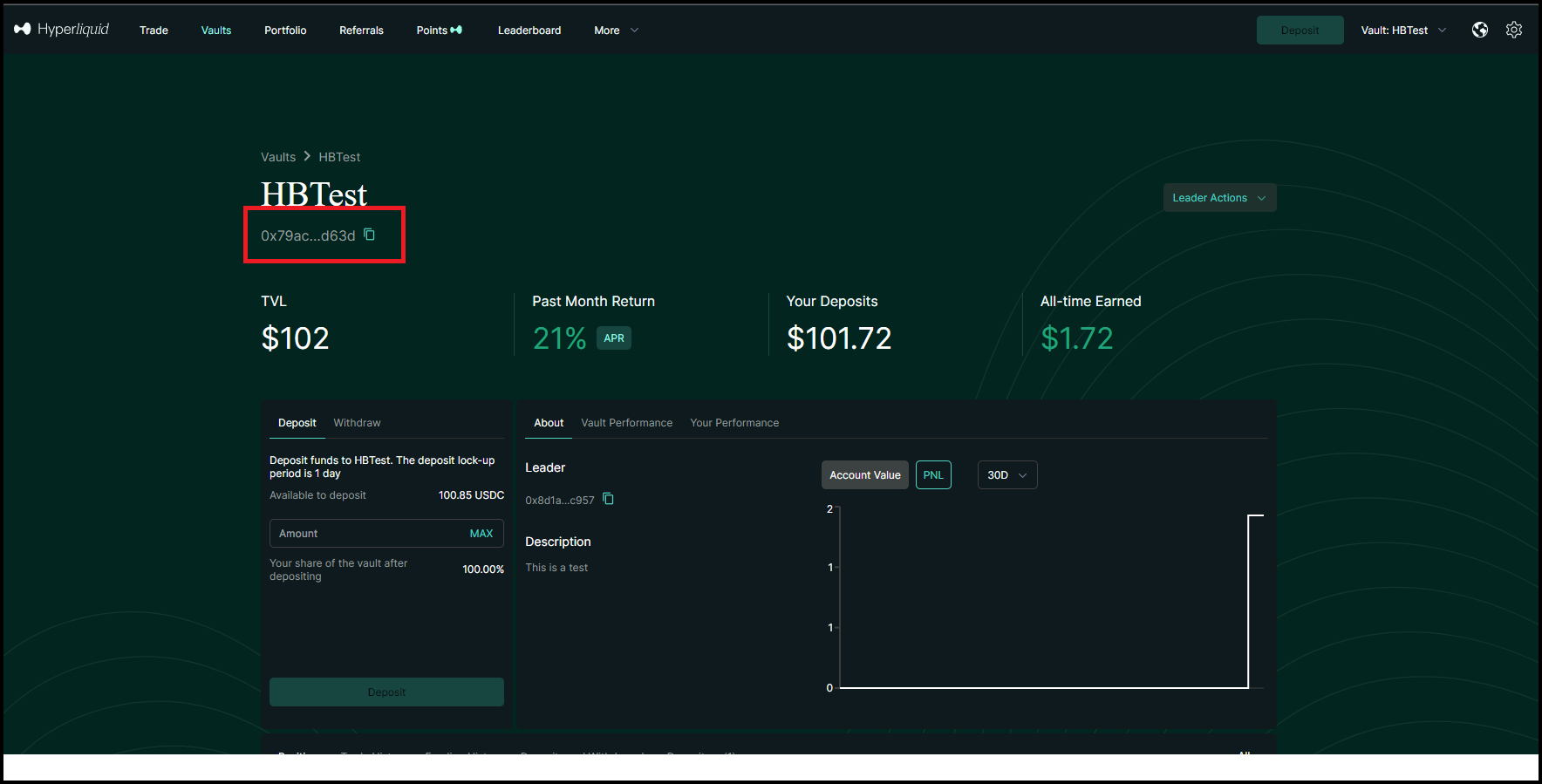Click the Hyperliquid logo icon
This screenshot has height=784, width=1542.
(x=23, y=30)
